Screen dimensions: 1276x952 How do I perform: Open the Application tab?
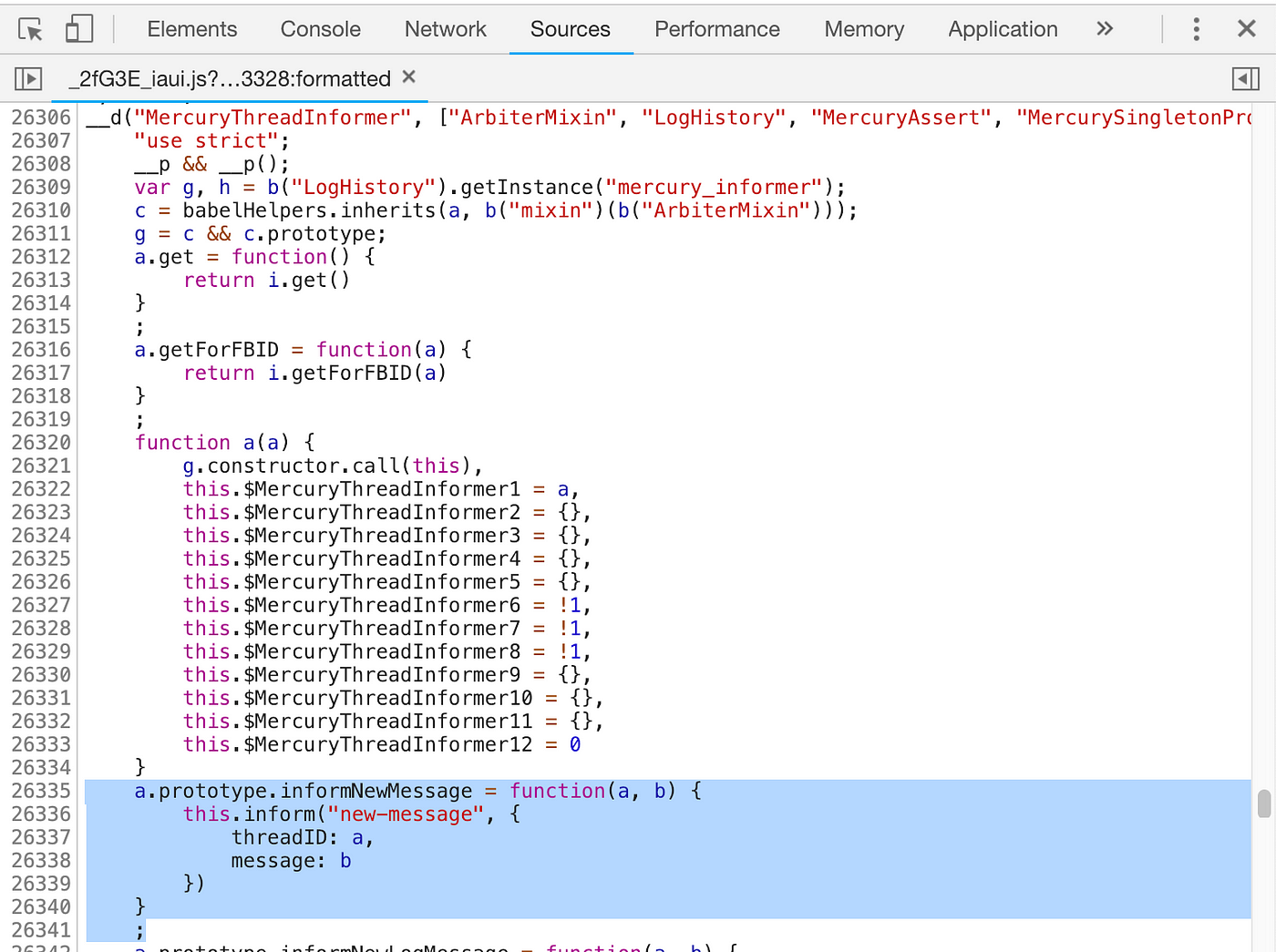(1003, 29)
